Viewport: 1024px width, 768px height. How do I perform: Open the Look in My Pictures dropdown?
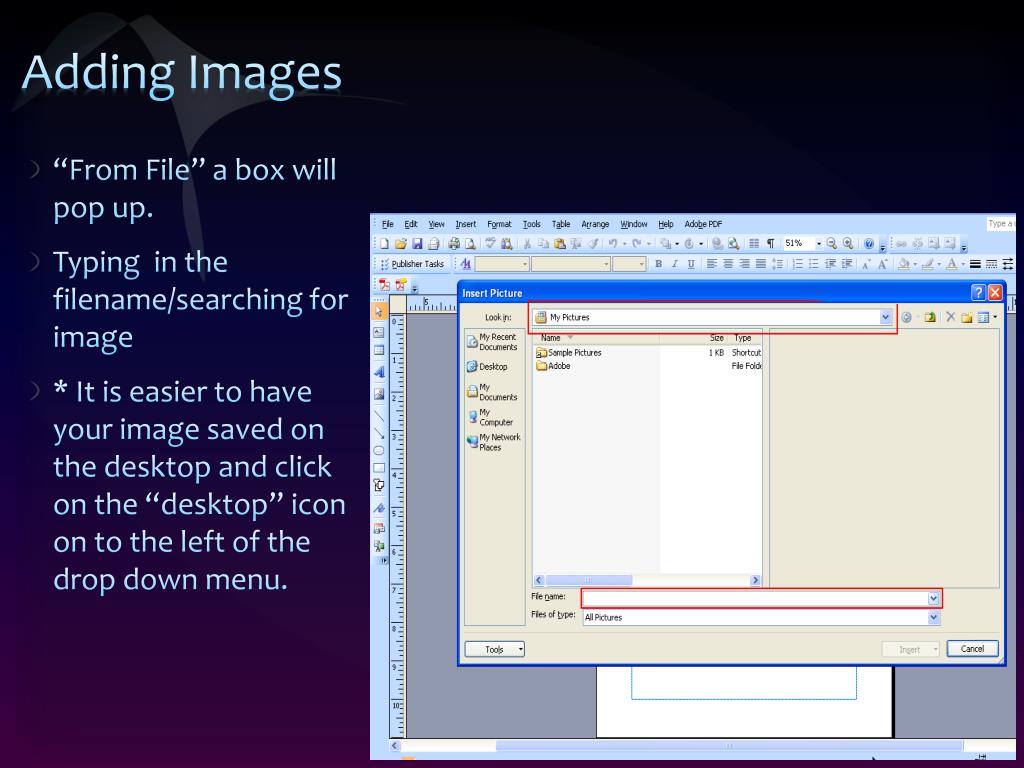click(x=886, y=317)
